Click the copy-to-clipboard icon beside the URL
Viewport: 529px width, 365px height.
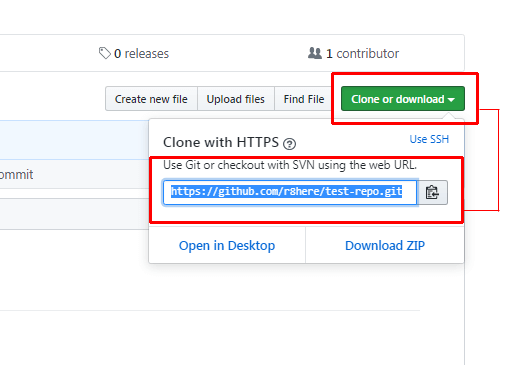click(433, 193)
